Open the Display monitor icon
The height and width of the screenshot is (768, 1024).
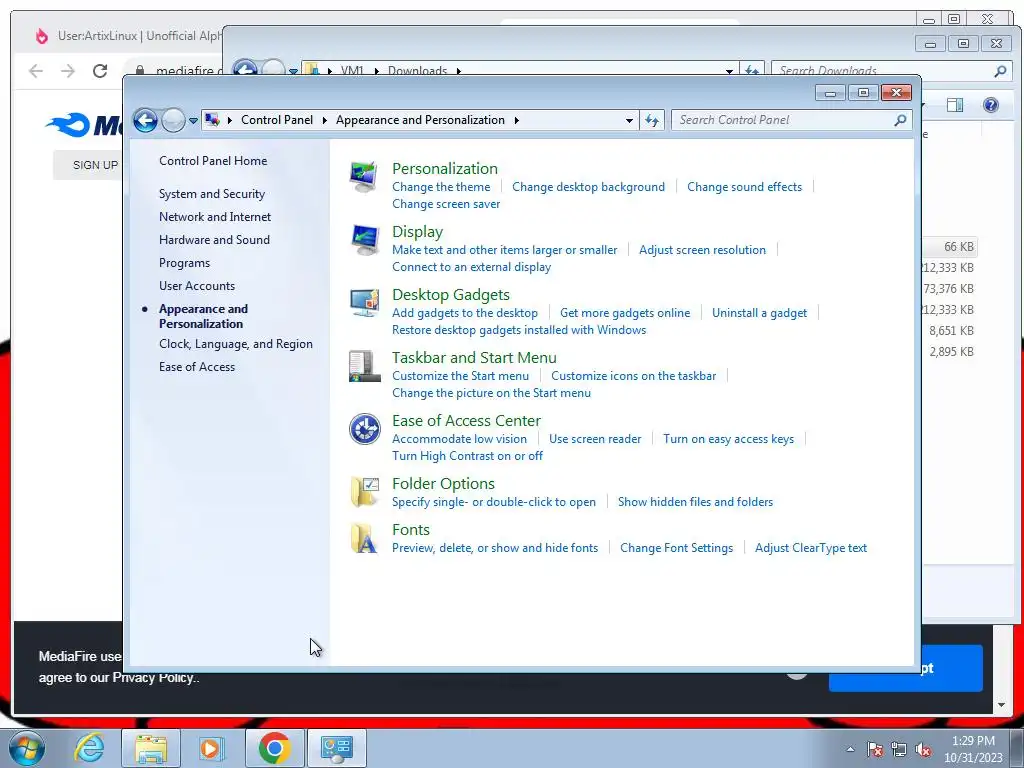[x=364, y=240]
